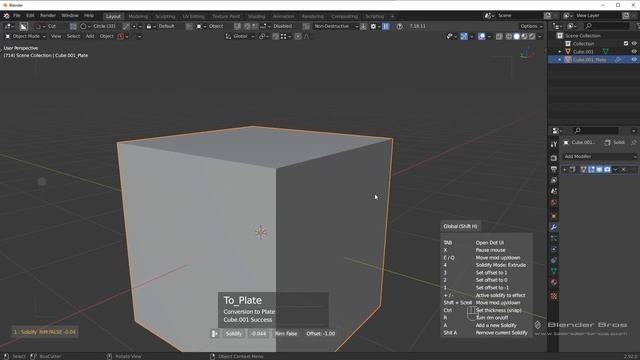This screenshot has height=360, width=640.
Task: Open the Object properties tab icon
Action: (553, 216)
